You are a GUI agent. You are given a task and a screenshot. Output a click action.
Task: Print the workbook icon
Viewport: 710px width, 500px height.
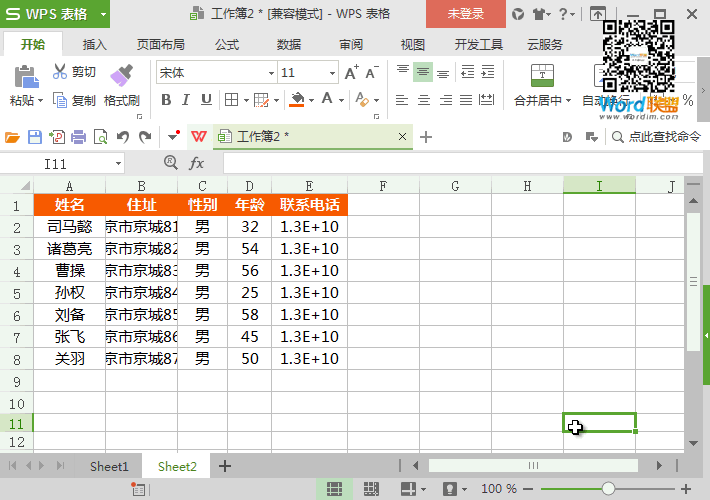(78, 137)
